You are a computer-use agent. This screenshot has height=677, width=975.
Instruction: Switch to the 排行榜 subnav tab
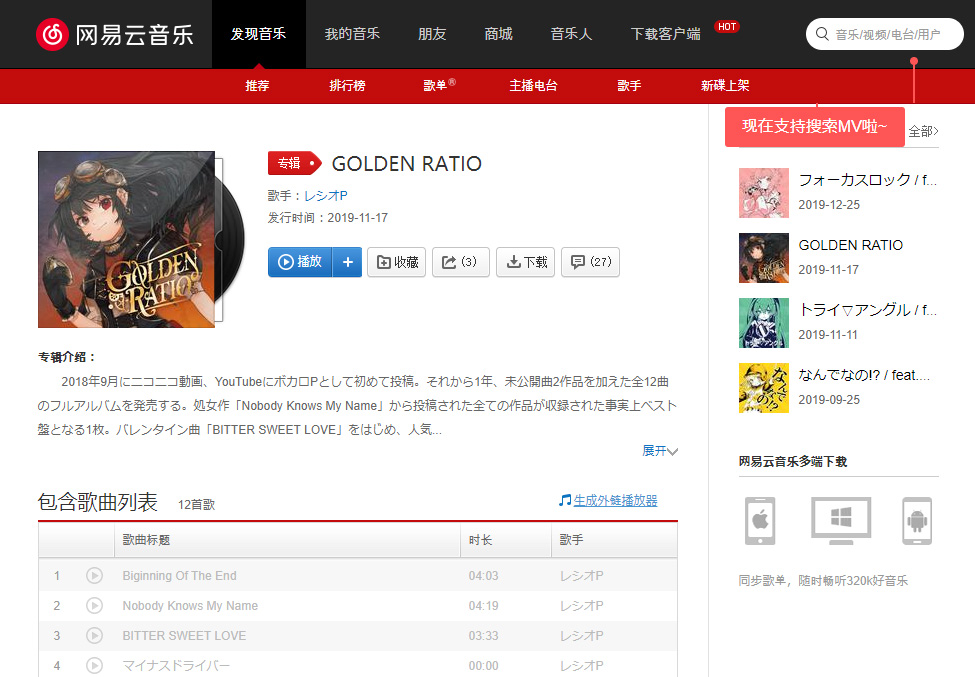pyautogui.click(x=347, y=86)
